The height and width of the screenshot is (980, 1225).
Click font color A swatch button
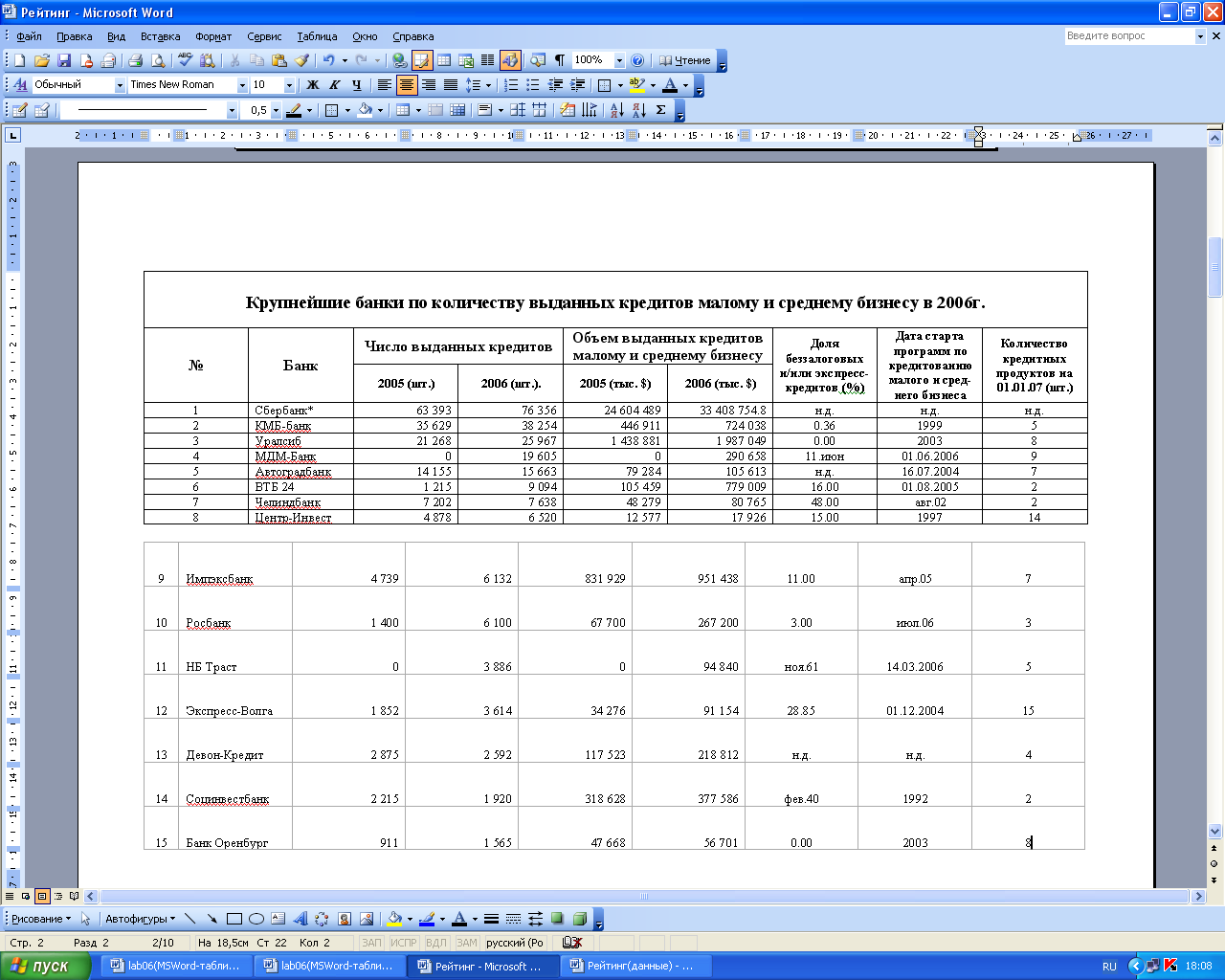670,85
